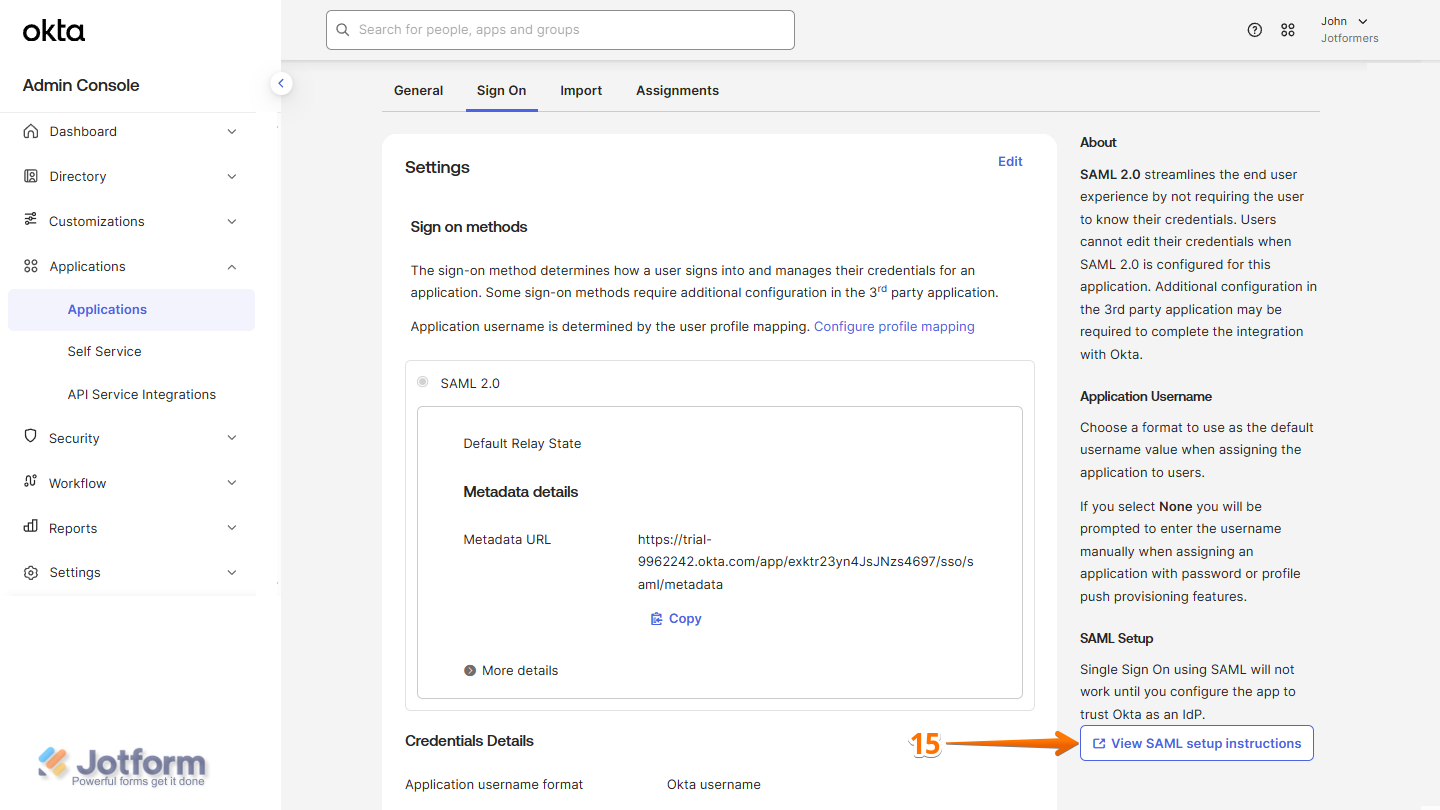1440x810 pixels.
Task: Expand the Customizations menu chevron
Action: tap(232, 221)
